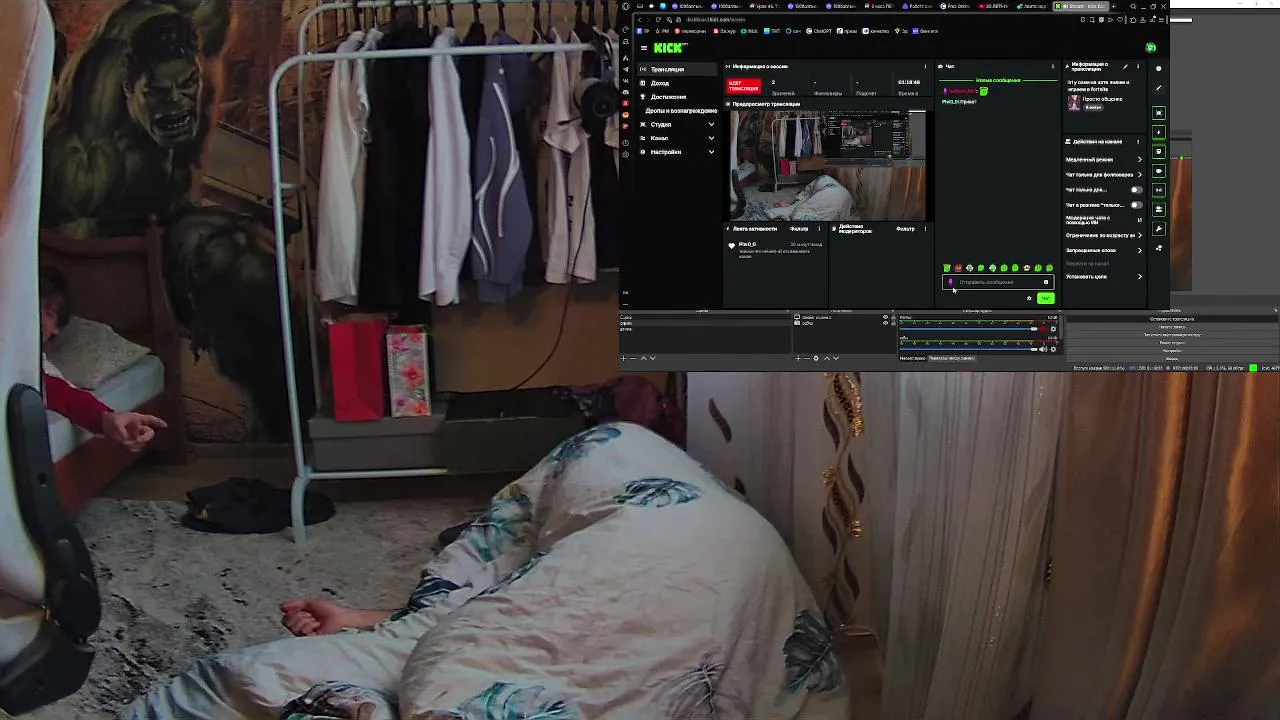Toggle the lightning widget in right rail

click(x=1159, y=132)
